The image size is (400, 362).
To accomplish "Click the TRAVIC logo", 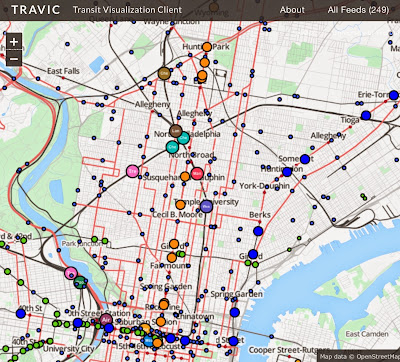I will point(36,10).
